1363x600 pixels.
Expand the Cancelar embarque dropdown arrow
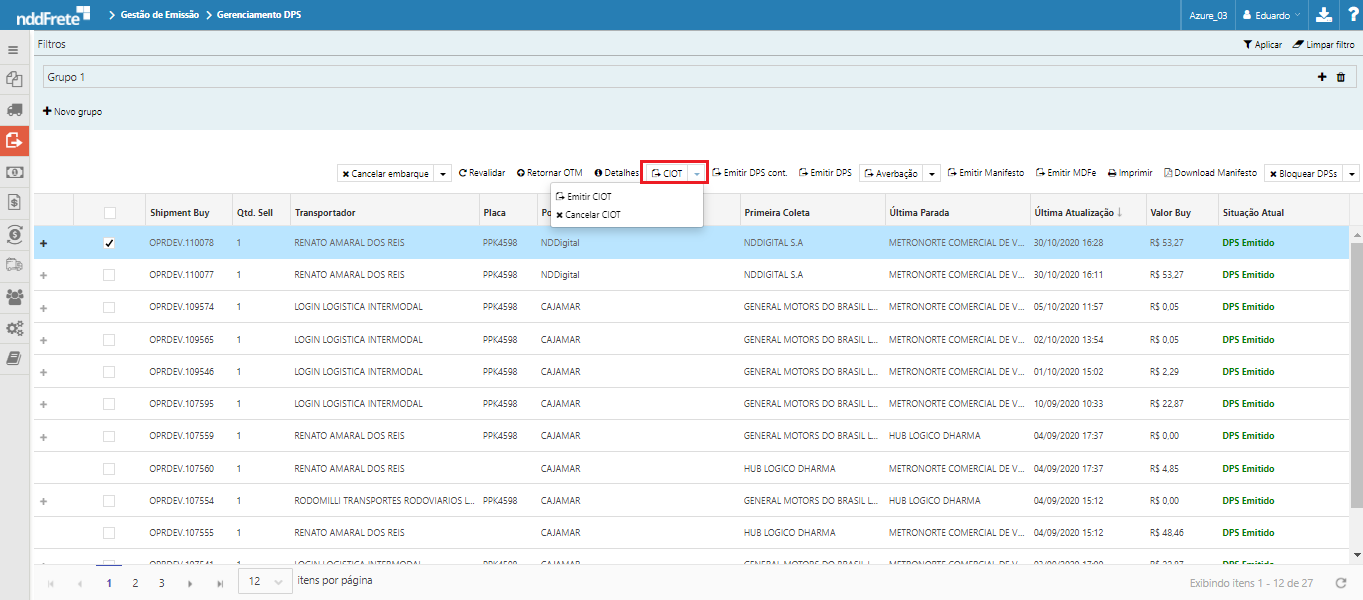(443, 174)
